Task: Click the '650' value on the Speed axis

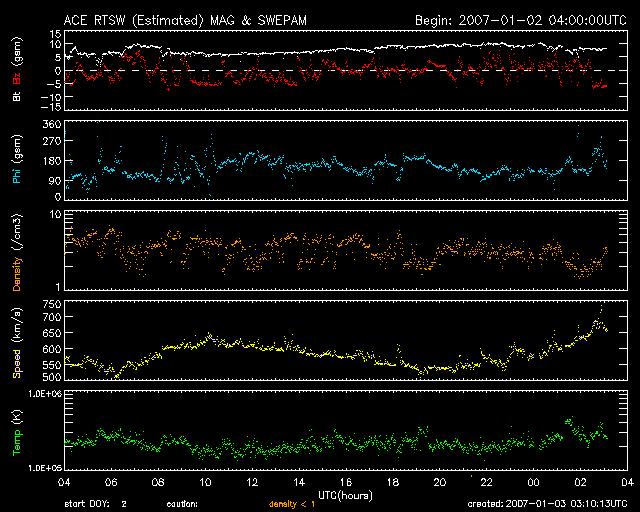Action: 52,334
